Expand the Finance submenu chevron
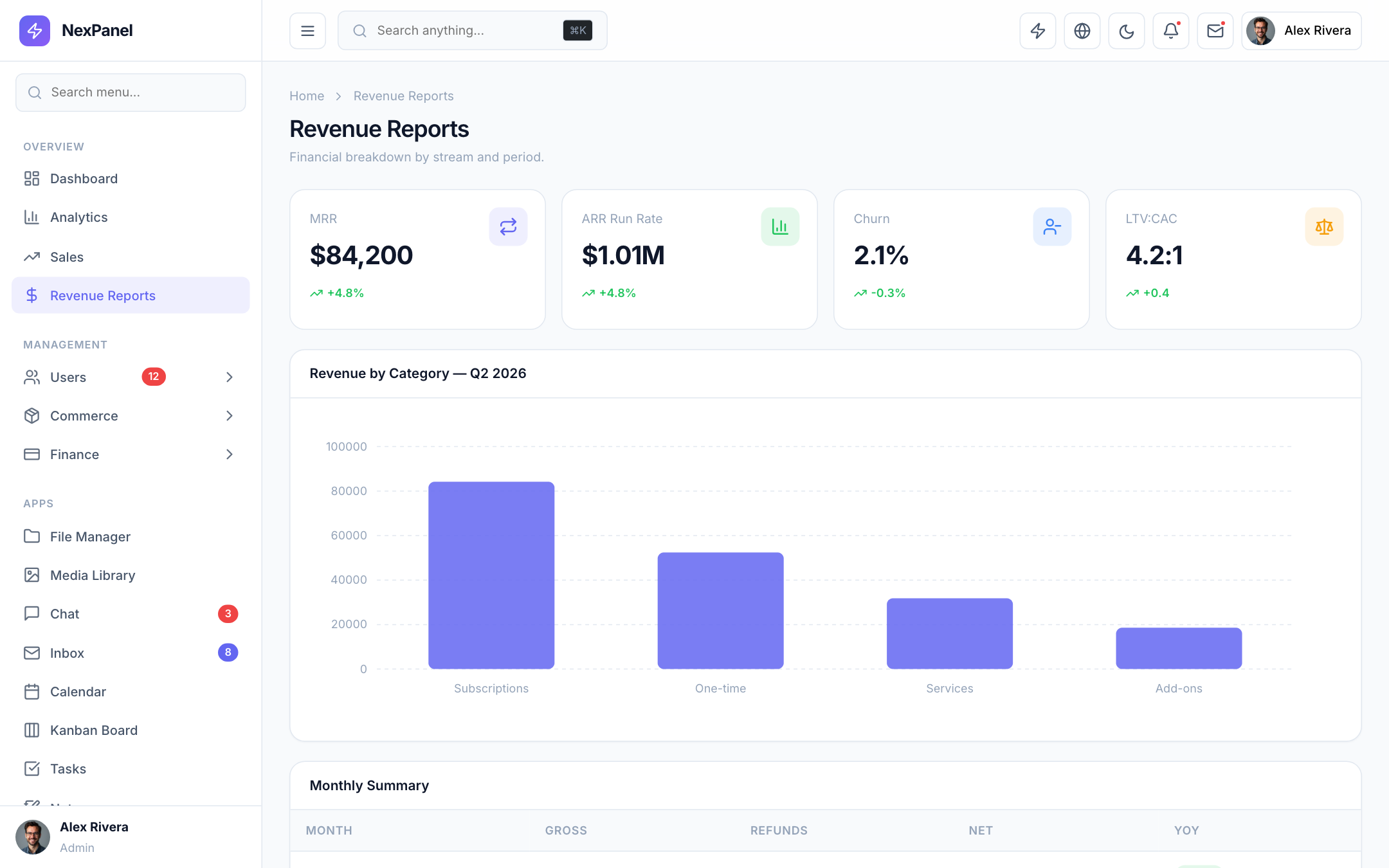This screenshot has height=868, width=1389. click(x=230, y=454)
